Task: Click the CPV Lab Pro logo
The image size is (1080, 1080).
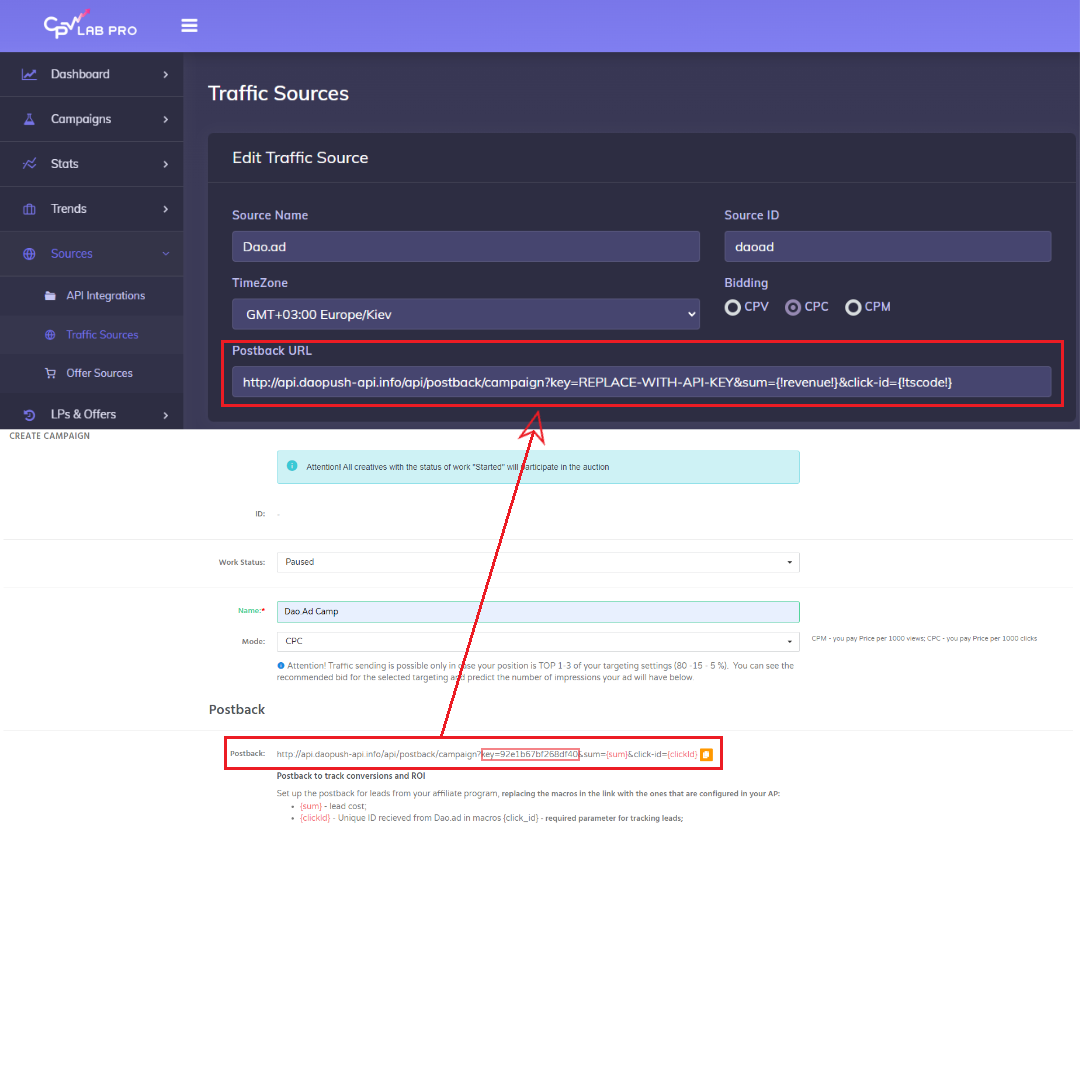Action: tap(90, 25)
